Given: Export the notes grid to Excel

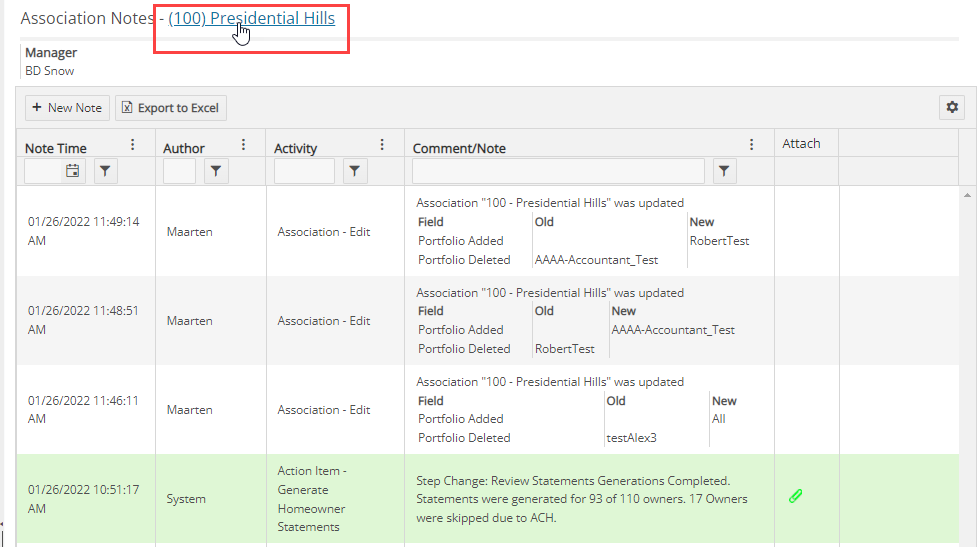Looking at the screenshot, I should [171, 108].
